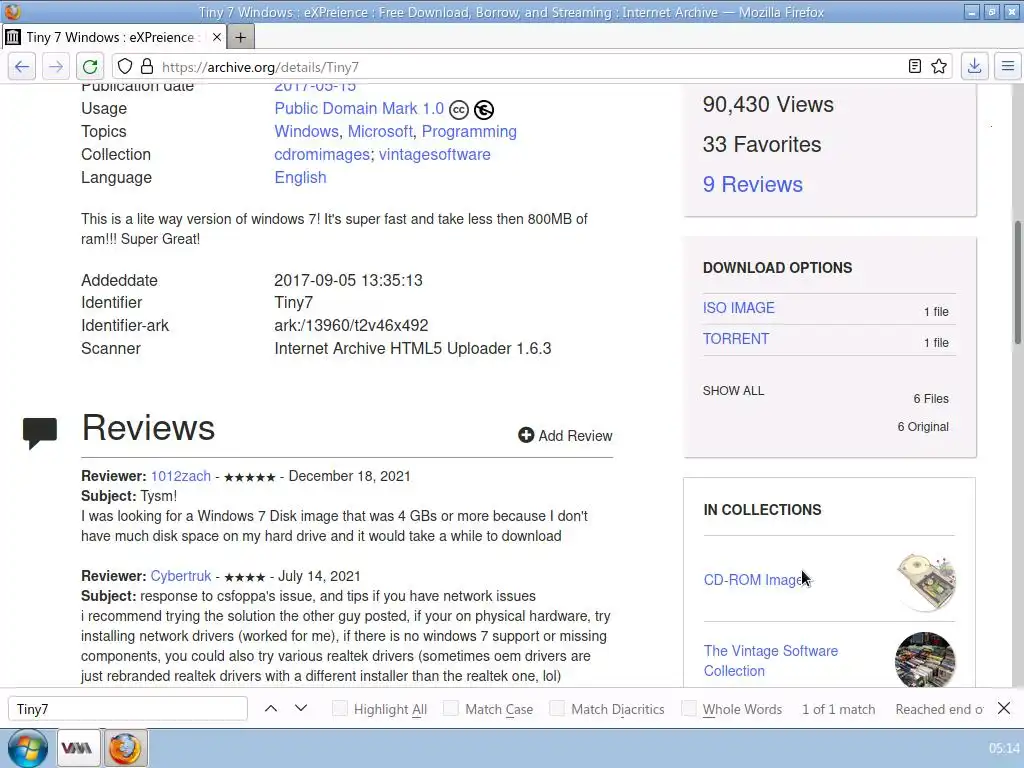The width and height of the screenshot is (1024, 768).
Task: Open The Vintage Software Collection link
Action: point(771,661)
